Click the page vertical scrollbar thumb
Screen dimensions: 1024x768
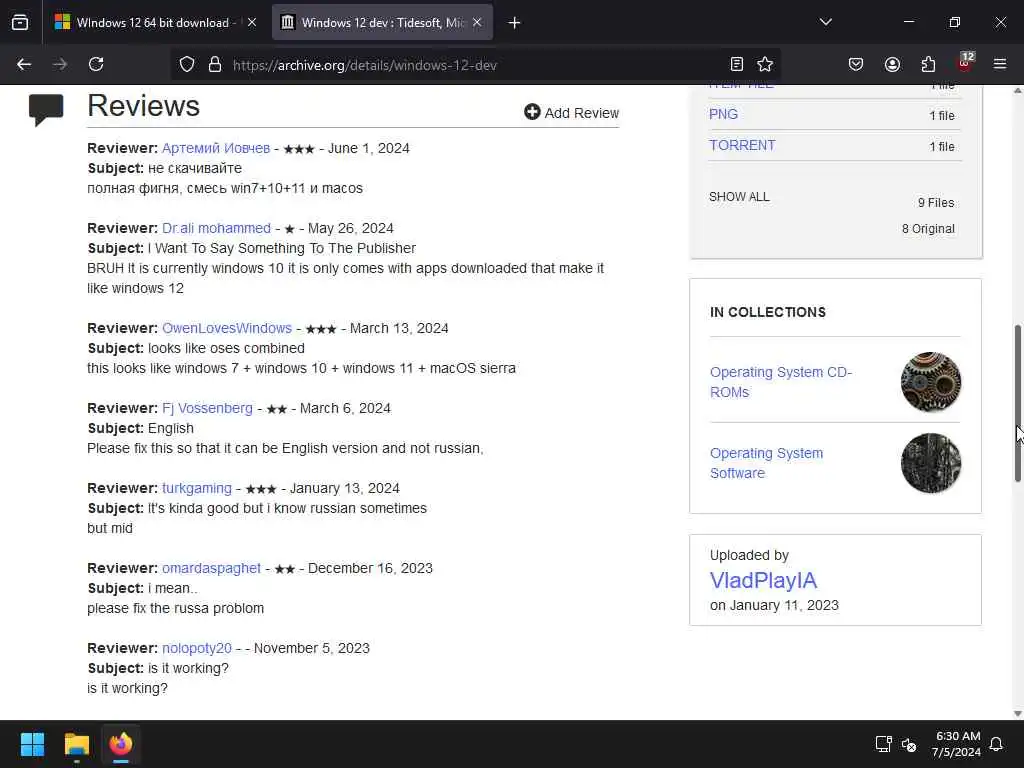1017,403
